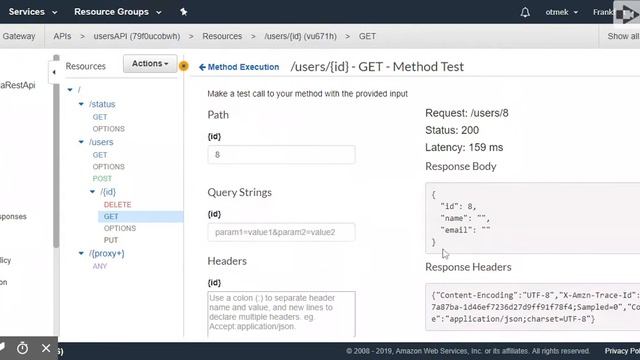This screenshot has height=360, width=640.
Task: Click the X icon in bottom overlay
Action: (x=46, y=348)
